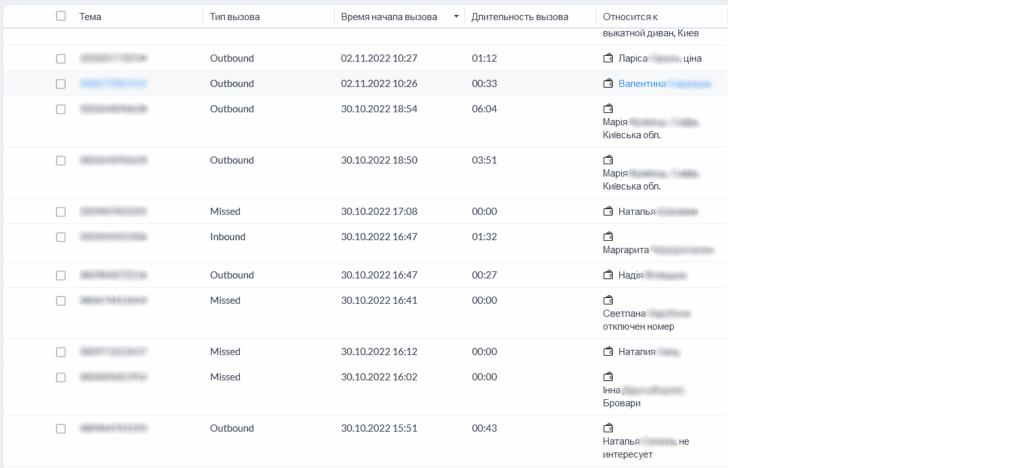
Task: Select the checkbox for the Inbound 16:47 call
Action: pyautogui.click(x=61, y=237)
